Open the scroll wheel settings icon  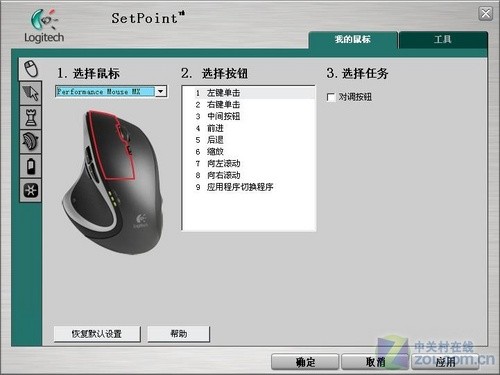(x=31, y=142)
